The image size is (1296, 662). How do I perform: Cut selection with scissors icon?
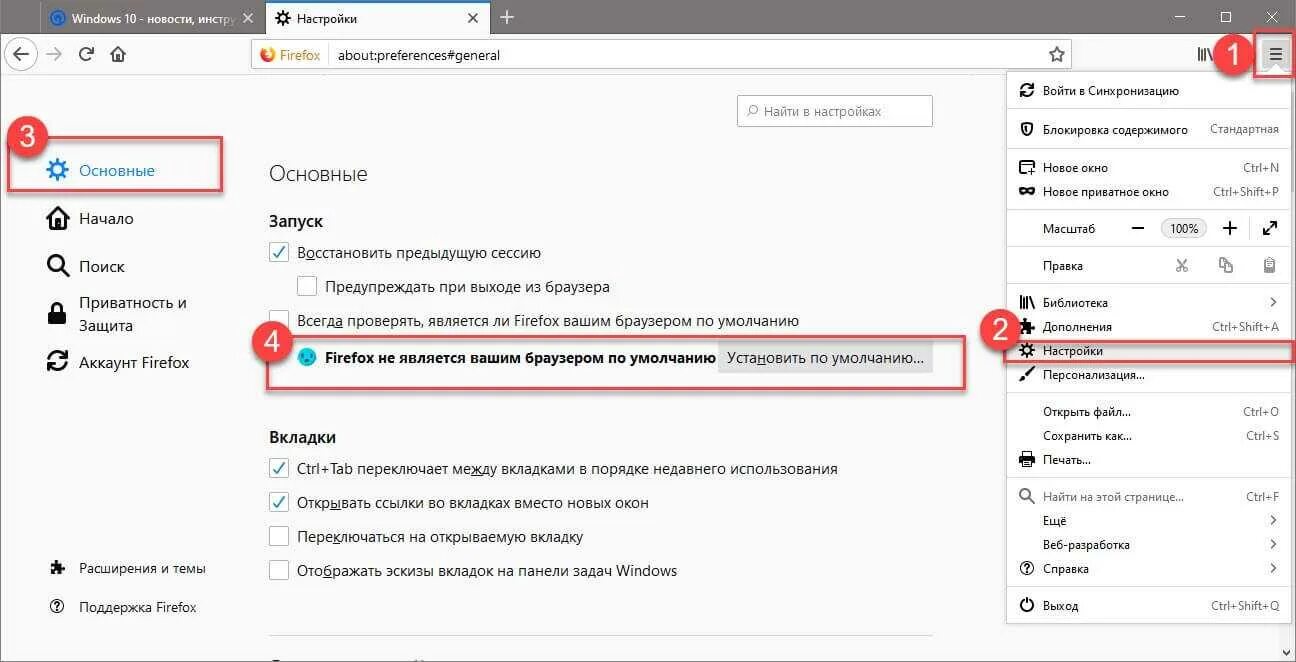tap(1182, 266)
